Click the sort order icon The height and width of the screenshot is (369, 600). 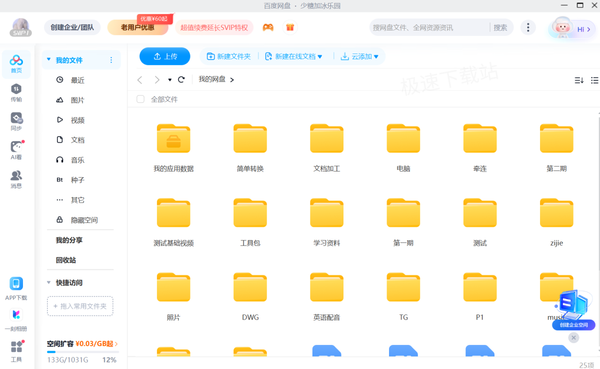(579, 80)
